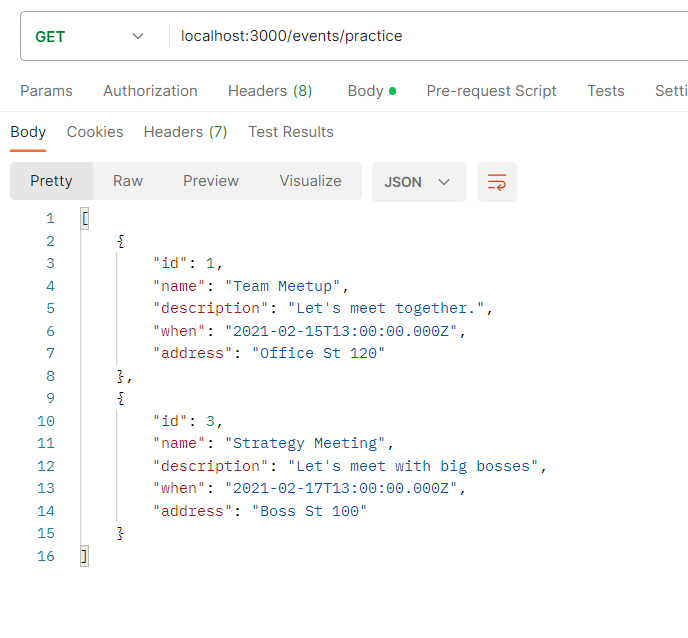Click the request URL field localhost:3000/events/practice

[x=291, y=36]
